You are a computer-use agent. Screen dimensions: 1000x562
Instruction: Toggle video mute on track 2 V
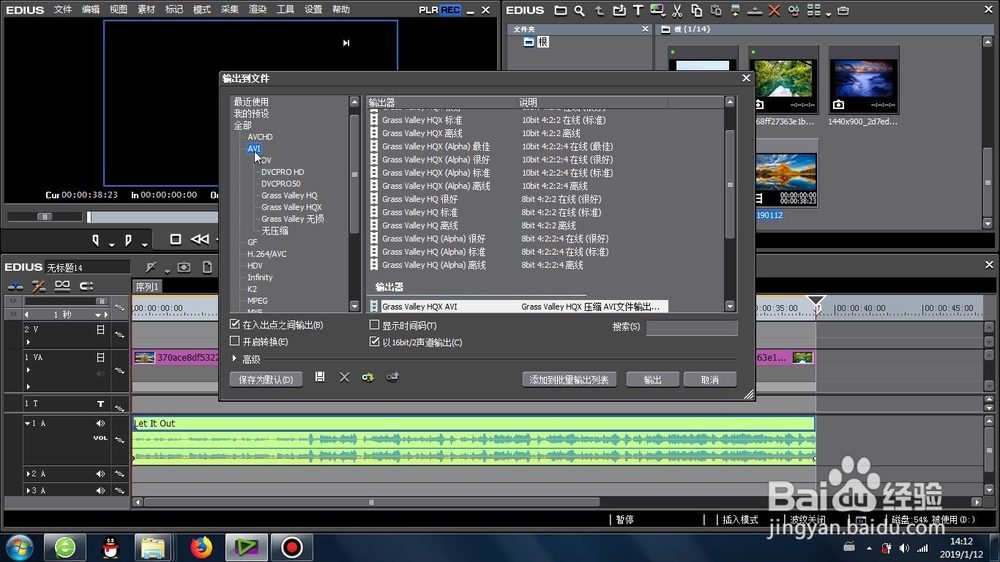(x=100, y=330)
